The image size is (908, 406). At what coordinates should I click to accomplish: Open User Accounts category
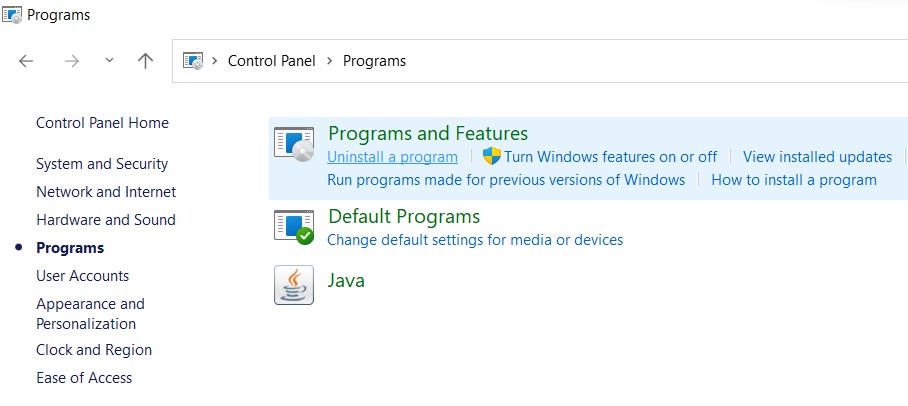pos(83,276)
